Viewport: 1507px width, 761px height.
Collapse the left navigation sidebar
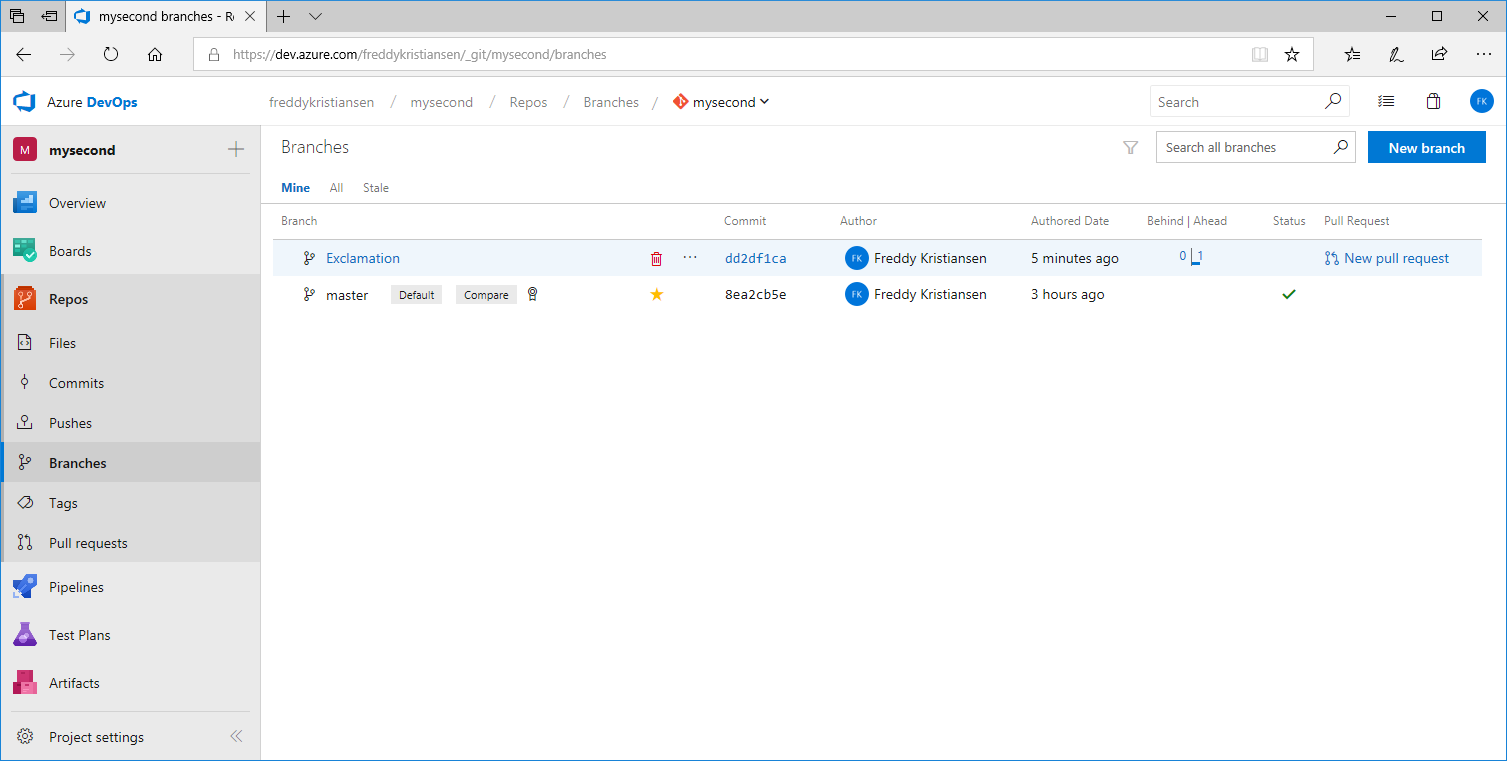(236, 737)
